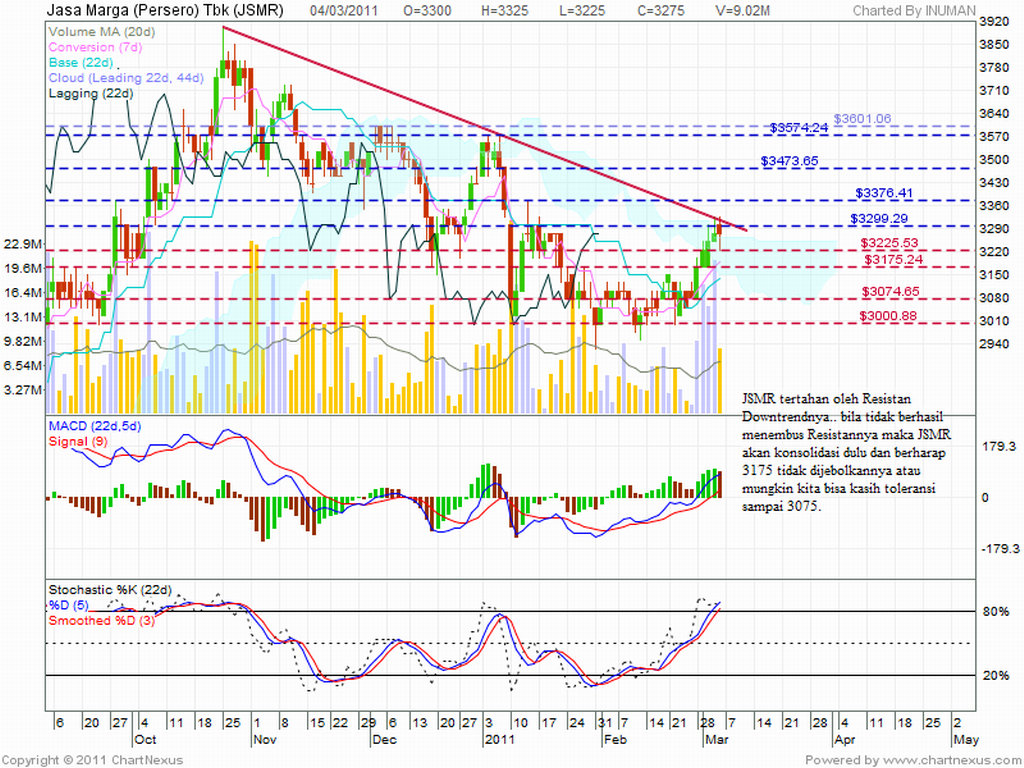Click the Oct month label on time axis
The width and height of the screenshot is (1024, 768).
[145, 739]
